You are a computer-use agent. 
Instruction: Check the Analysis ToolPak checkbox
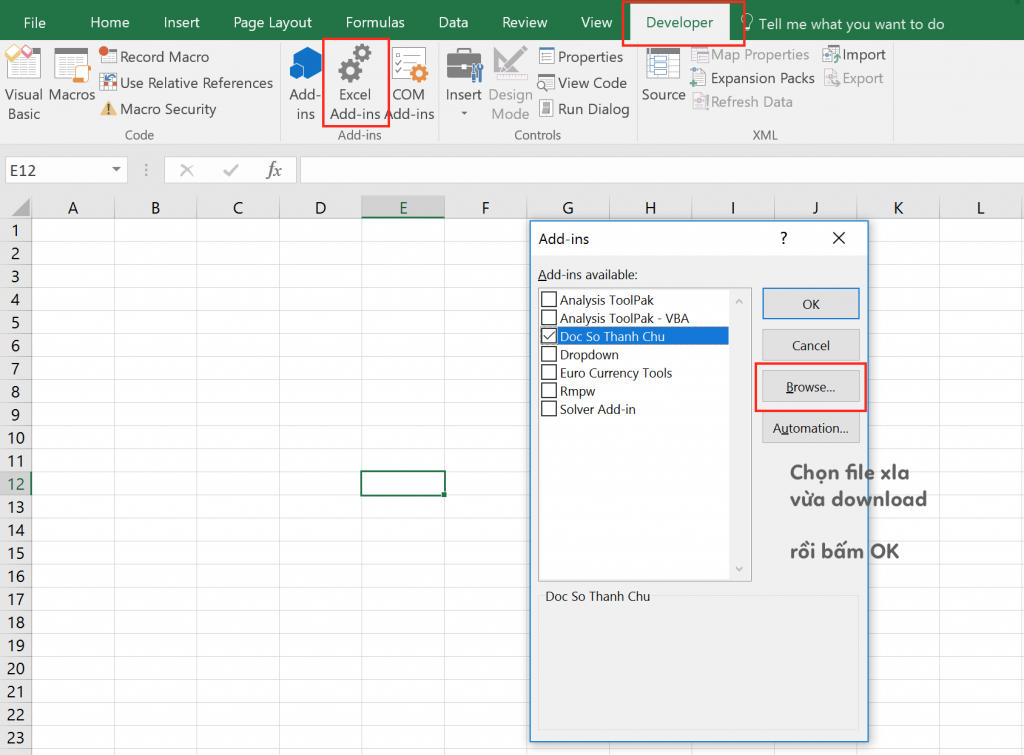click(x=549, y=300)
